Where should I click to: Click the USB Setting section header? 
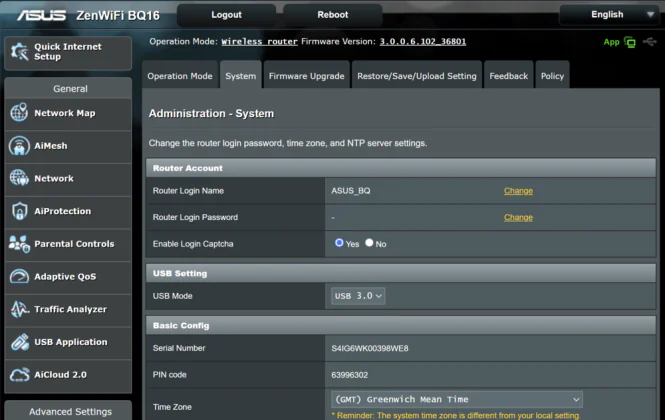pos(401,273)
